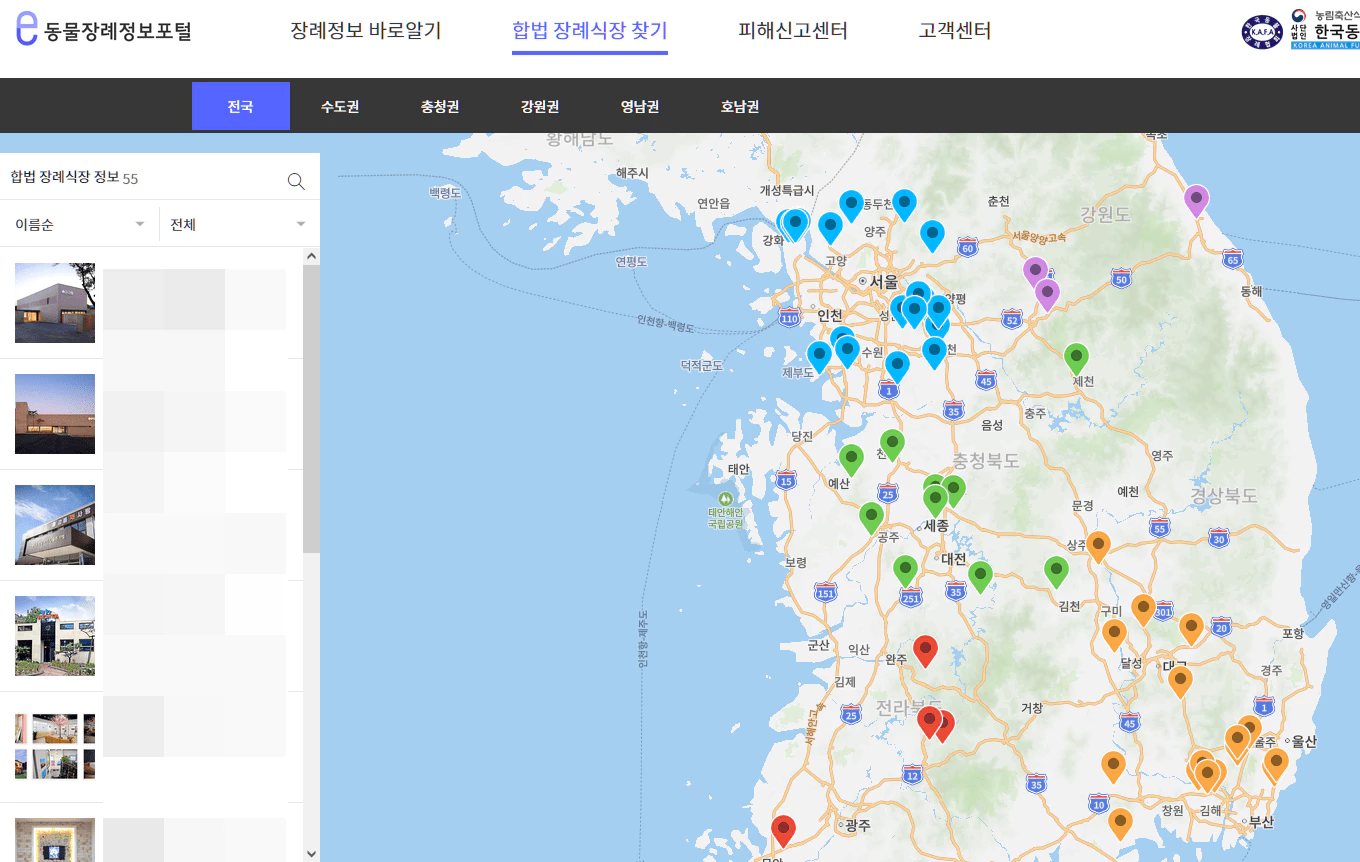Open second funeral home thumbnail with sunset building
1360x862 pixels.
(55, 414)
